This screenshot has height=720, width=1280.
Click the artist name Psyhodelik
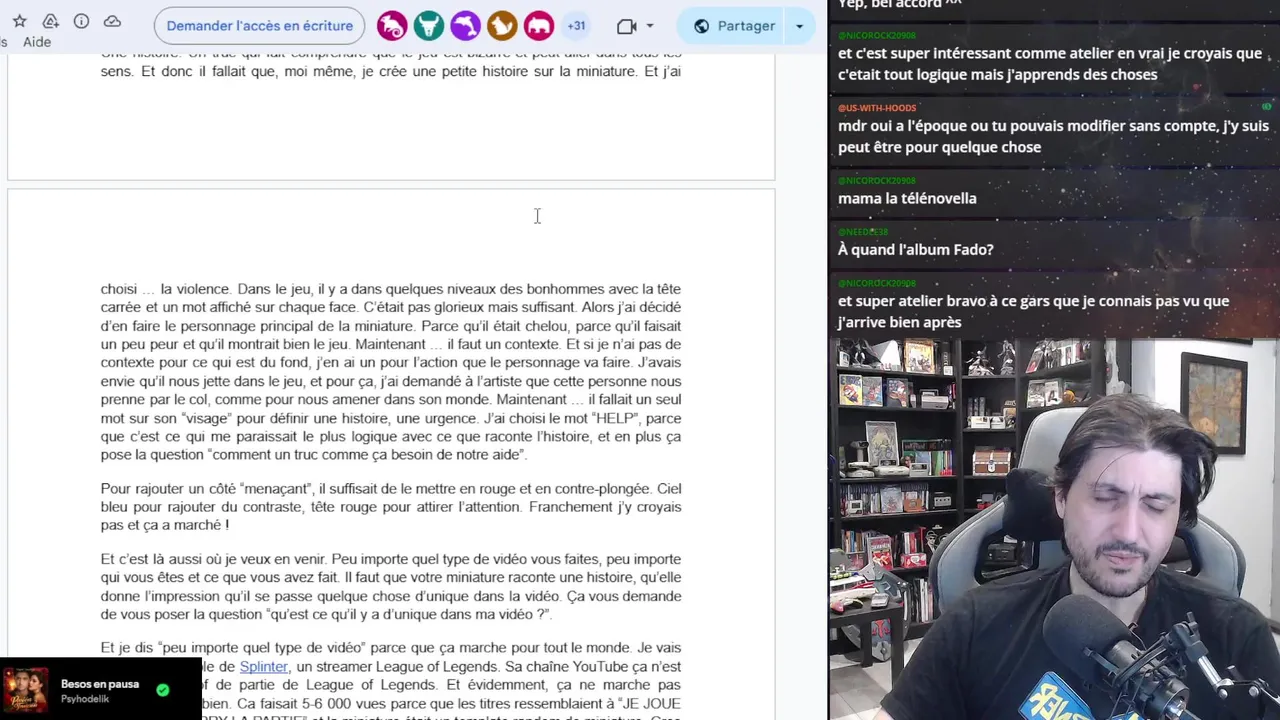[x=85, y=699]
